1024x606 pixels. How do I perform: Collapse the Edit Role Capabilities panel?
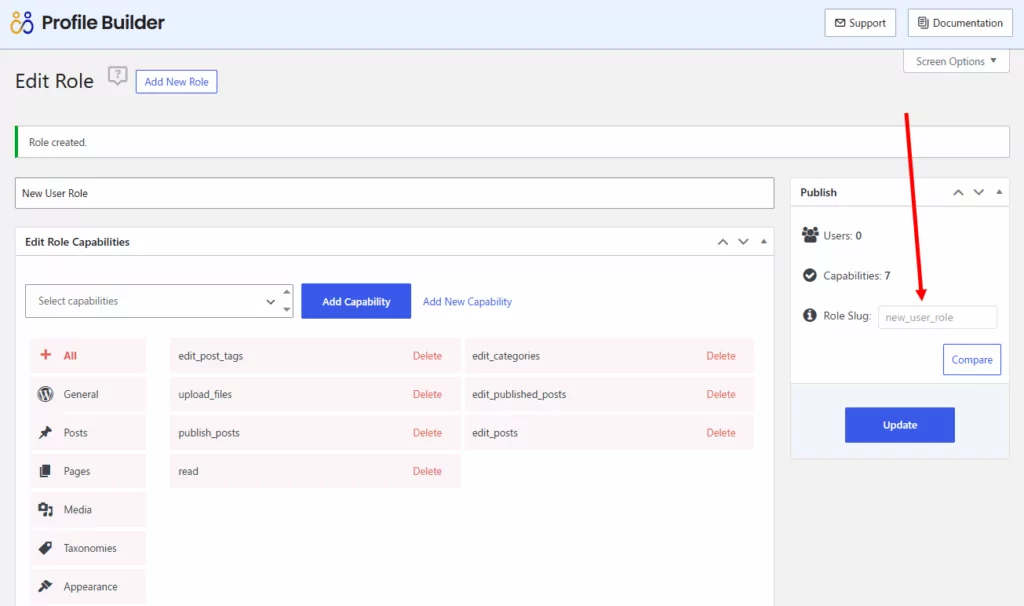763,242
